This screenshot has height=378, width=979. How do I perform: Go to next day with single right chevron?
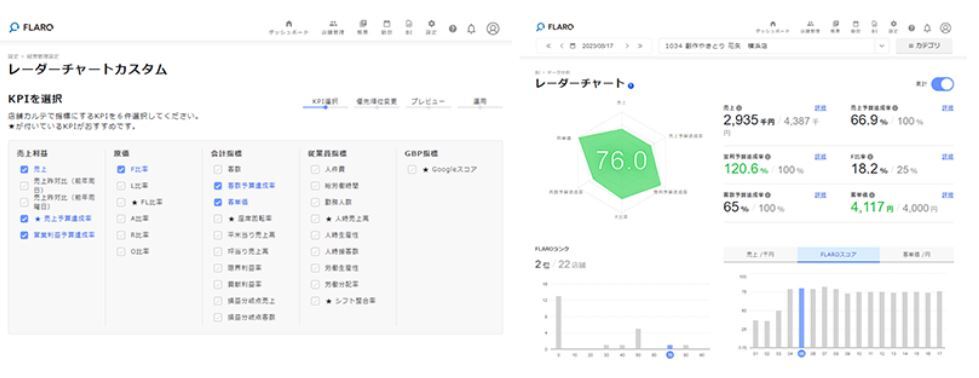coord(627,46)
